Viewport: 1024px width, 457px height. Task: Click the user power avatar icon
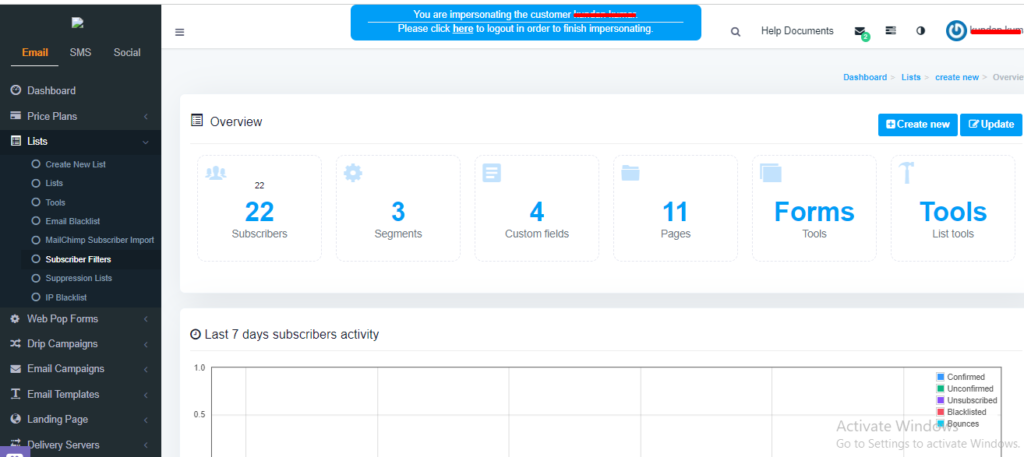pos(956,31)
